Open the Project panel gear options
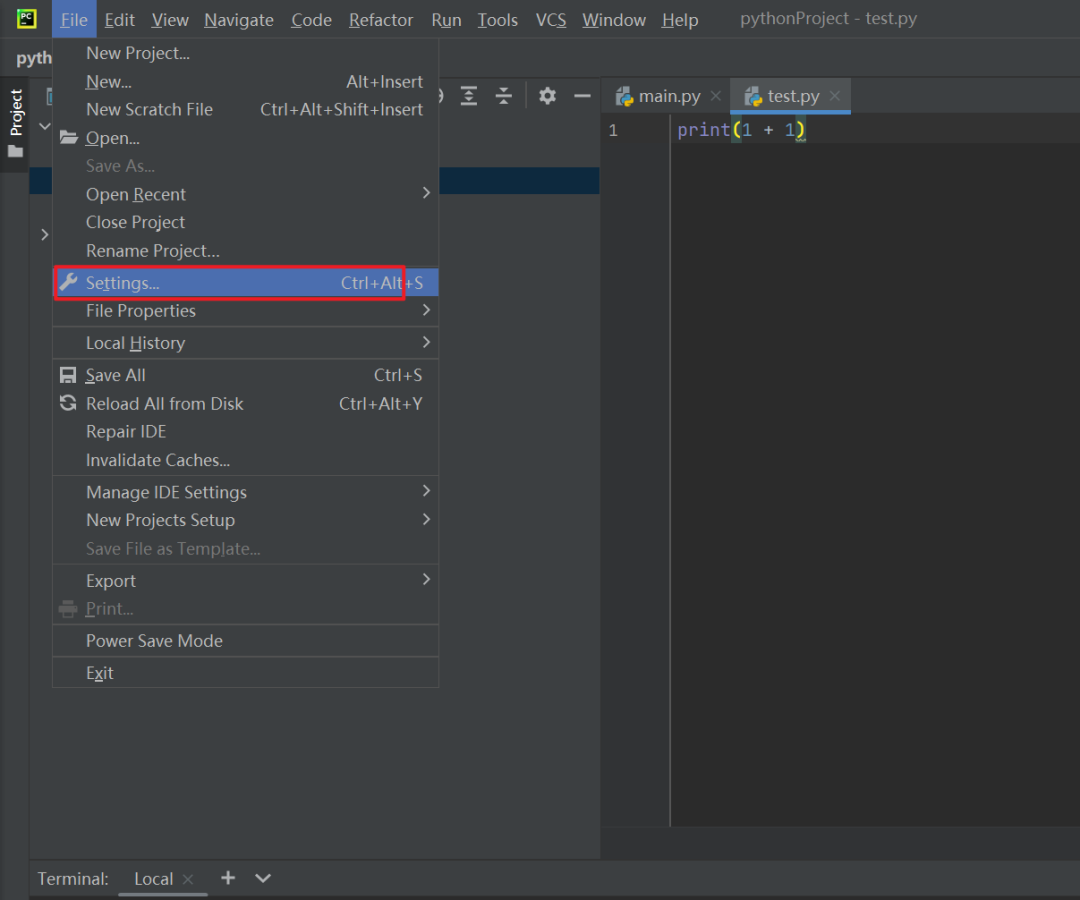The height and width of the screenshot is (900, 1080). [x=547, y=96]
